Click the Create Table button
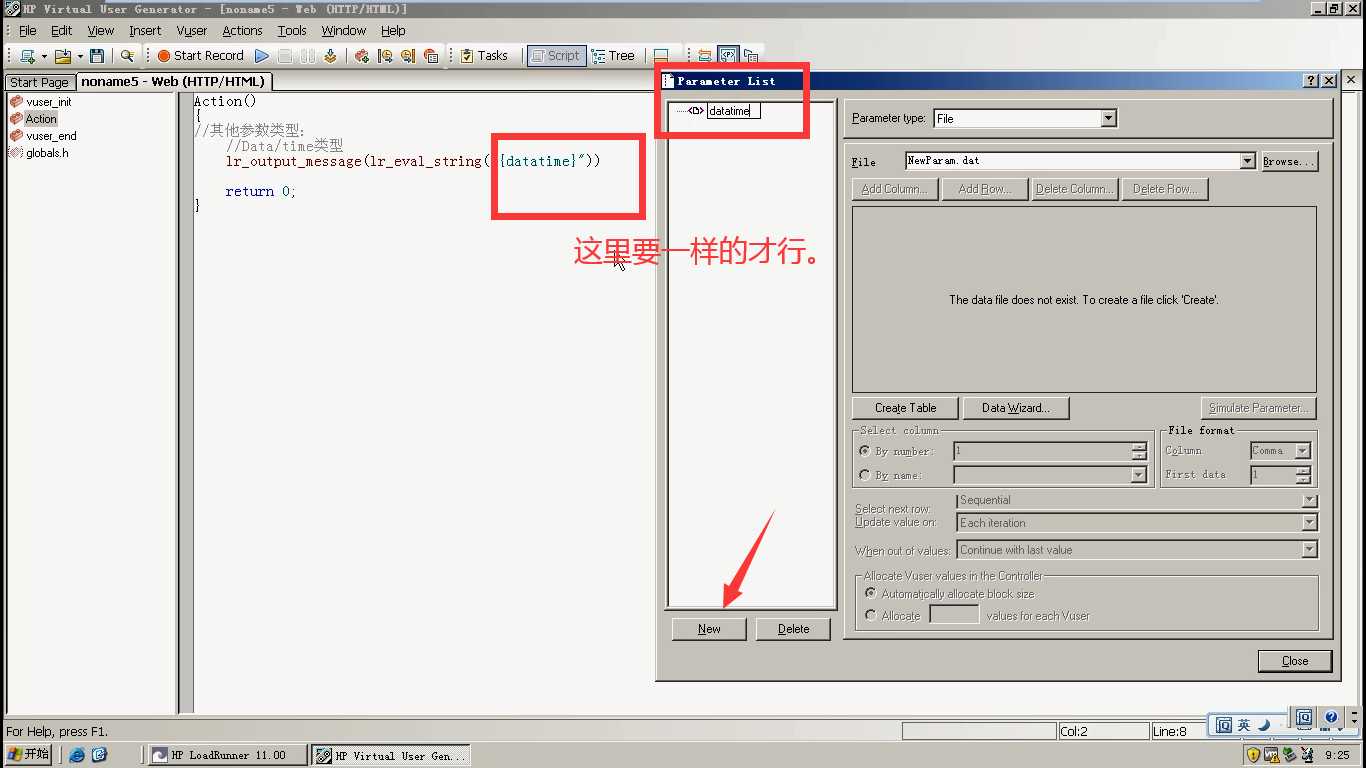The image size is (1366, 768). click(x=905, y=408)
